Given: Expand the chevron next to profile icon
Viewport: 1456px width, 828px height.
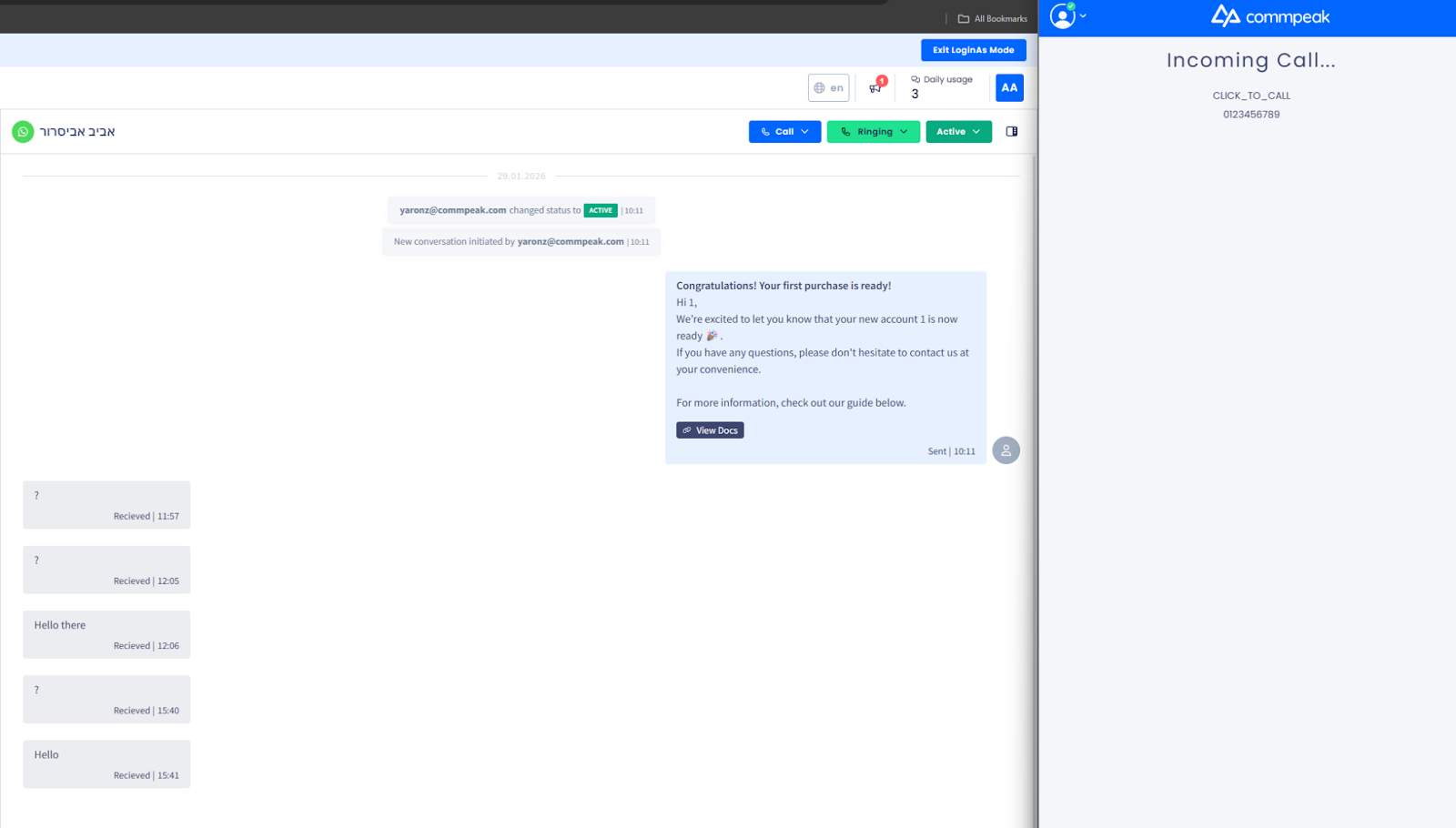Looking at the screenshot, I should [1083, 15].
